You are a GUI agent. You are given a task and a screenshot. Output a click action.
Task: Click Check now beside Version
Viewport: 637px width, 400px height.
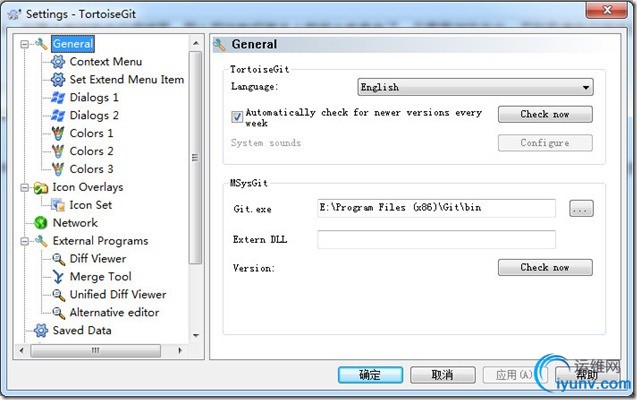545,268
